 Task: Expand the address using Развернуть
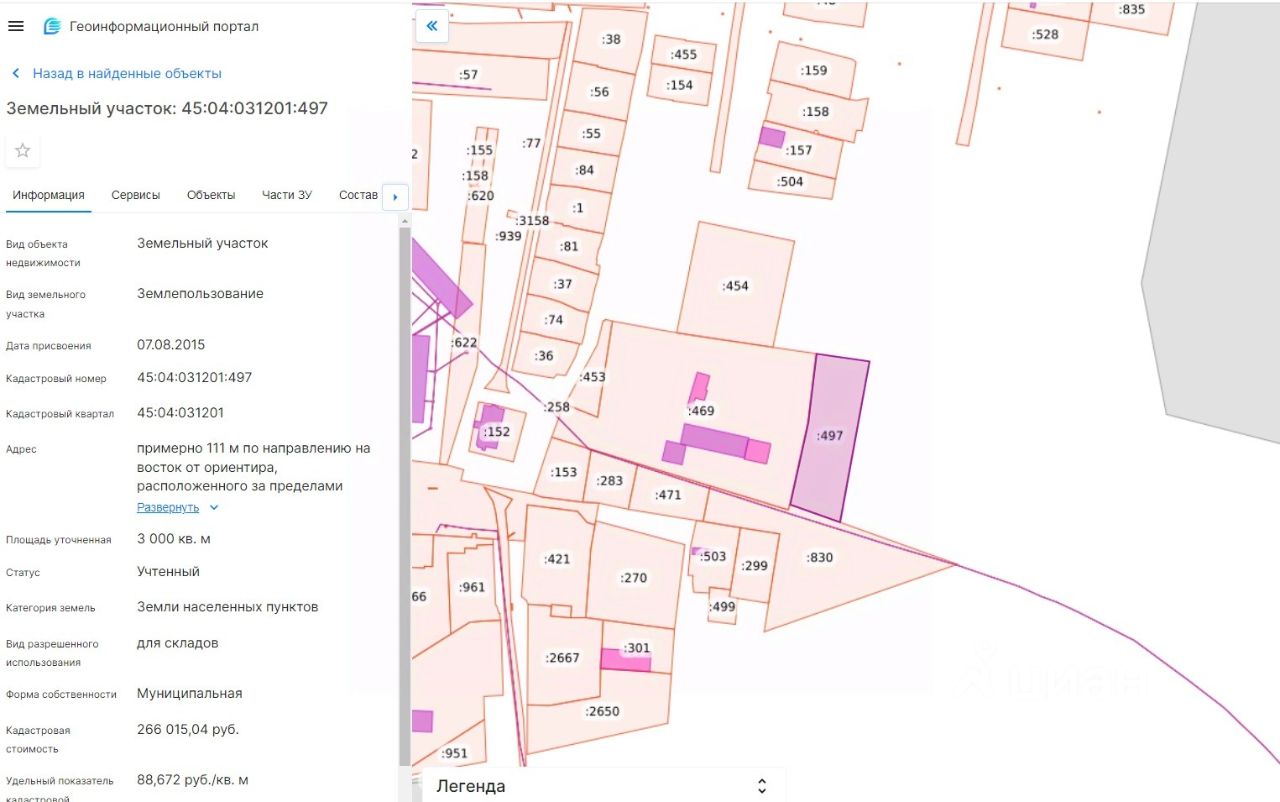[177, 507]
